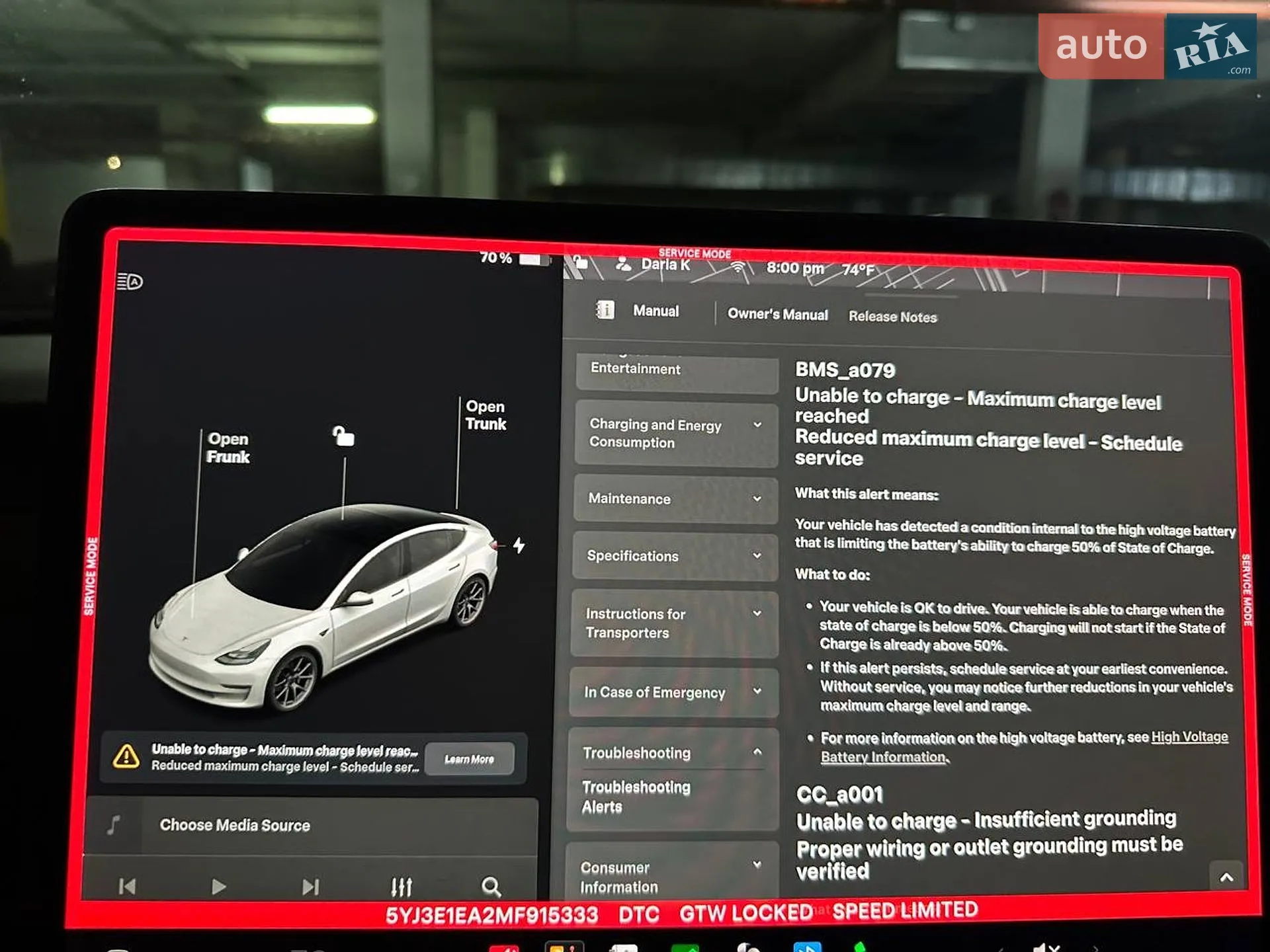Expand Charging and Energy Consumption section
Image resolution: width=1270 pixels, height=952 pixels.
(676, 434)
